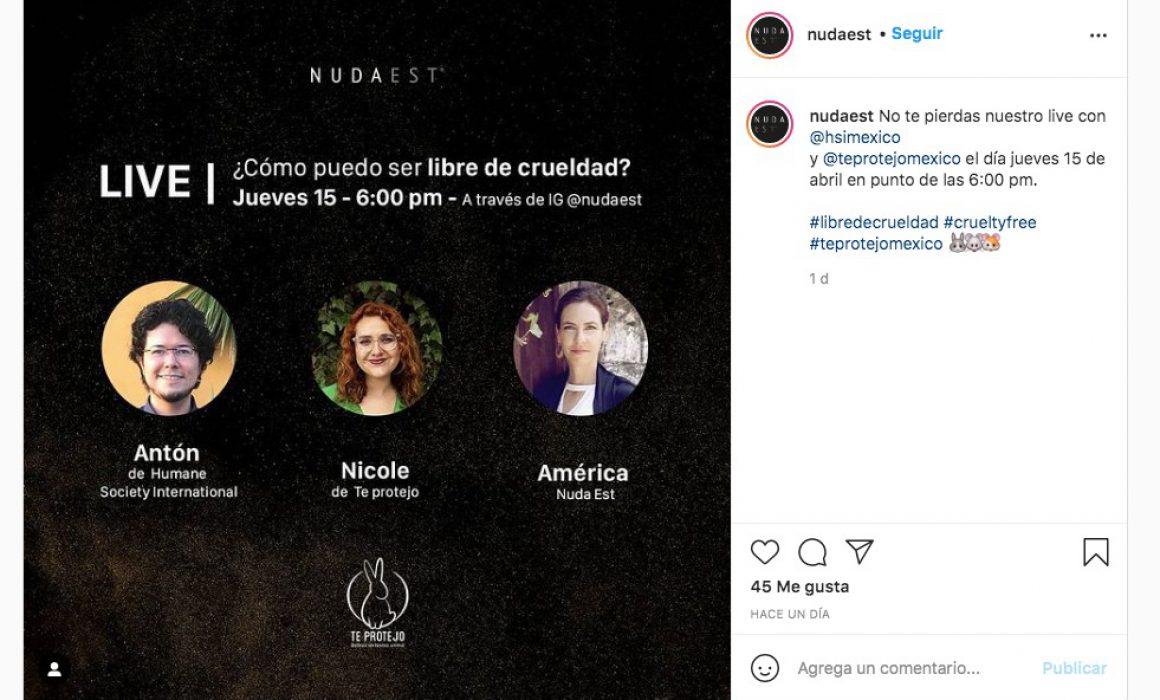Open the three dots more options menu
This screenshot has height=700, width=1160.
1098,36
